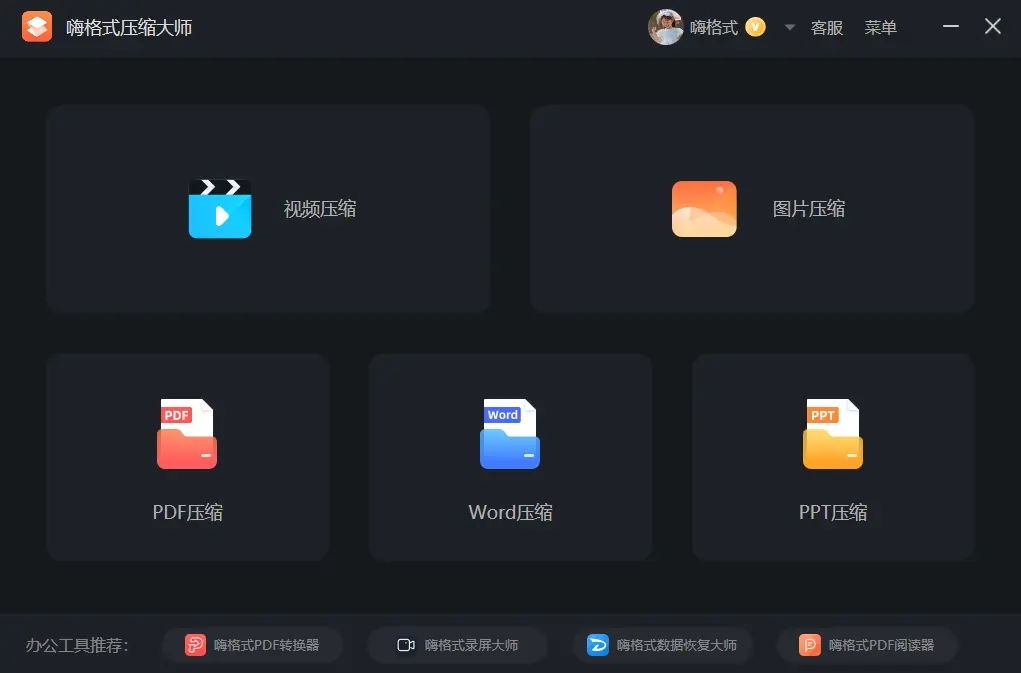Launch 嗨格式录屏大师 from recommended tools
This screenshot has height=673, width=1021.
pos(457,645)
